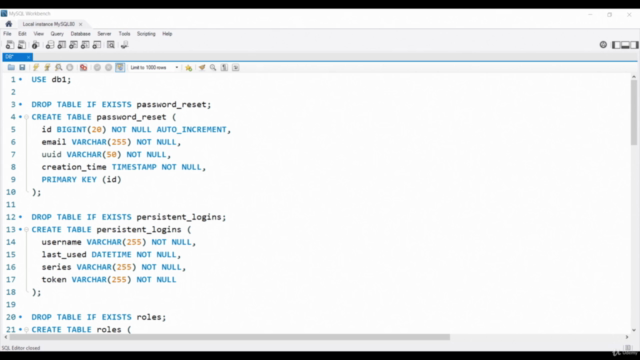The height and width of the screenshot is (360, 640).
Task: Create a new view icon
Action: coord(73,45)
